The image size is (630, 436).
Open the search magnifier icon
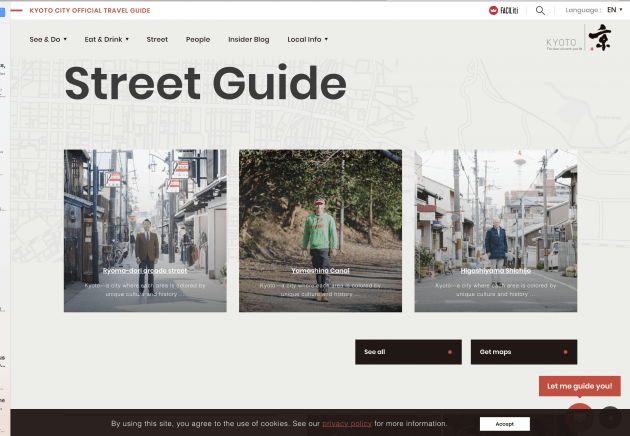[540, 10]
